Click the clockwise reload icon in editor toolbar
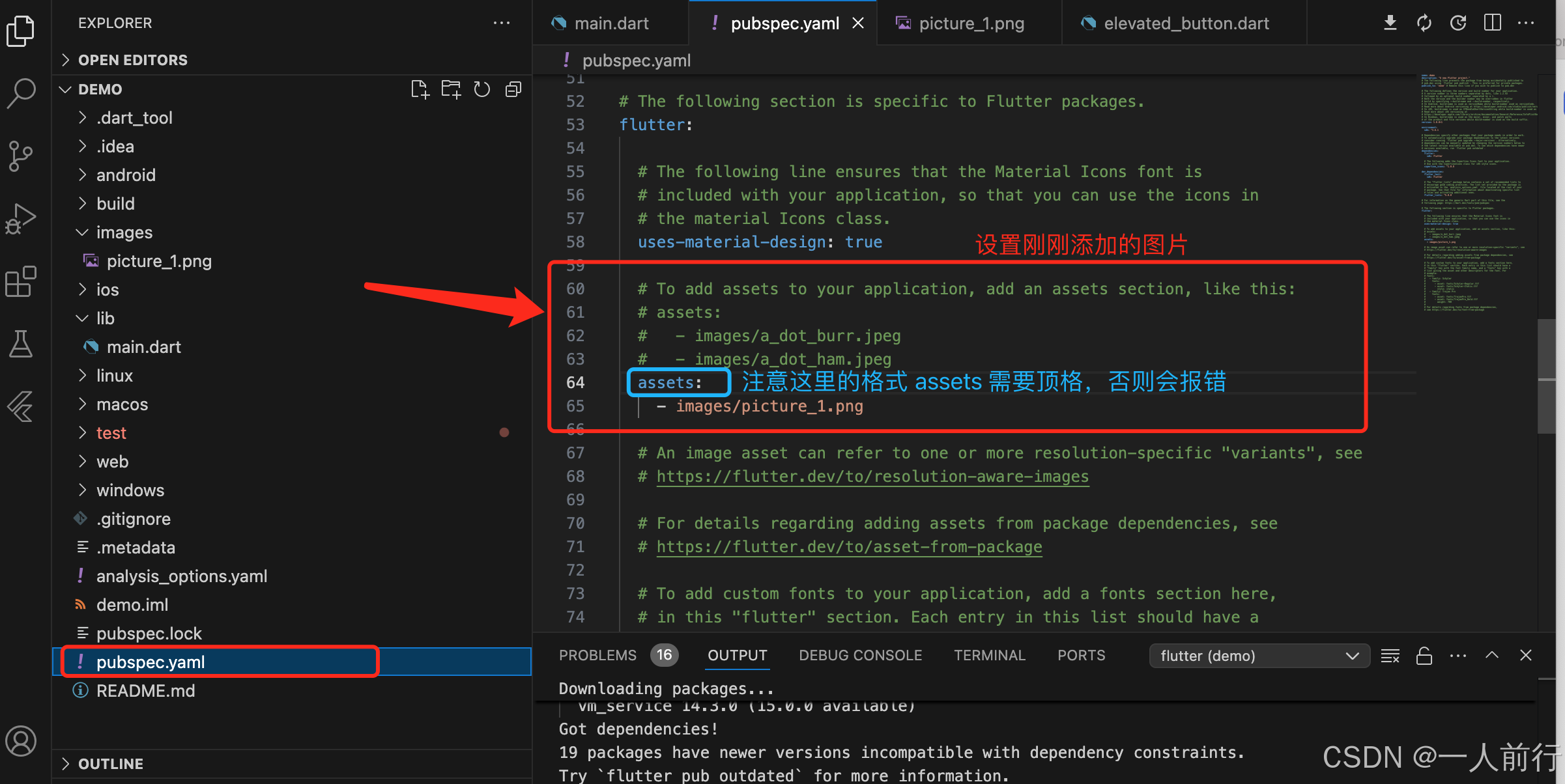This screenshot has height=784, width=1565. 1458,23
